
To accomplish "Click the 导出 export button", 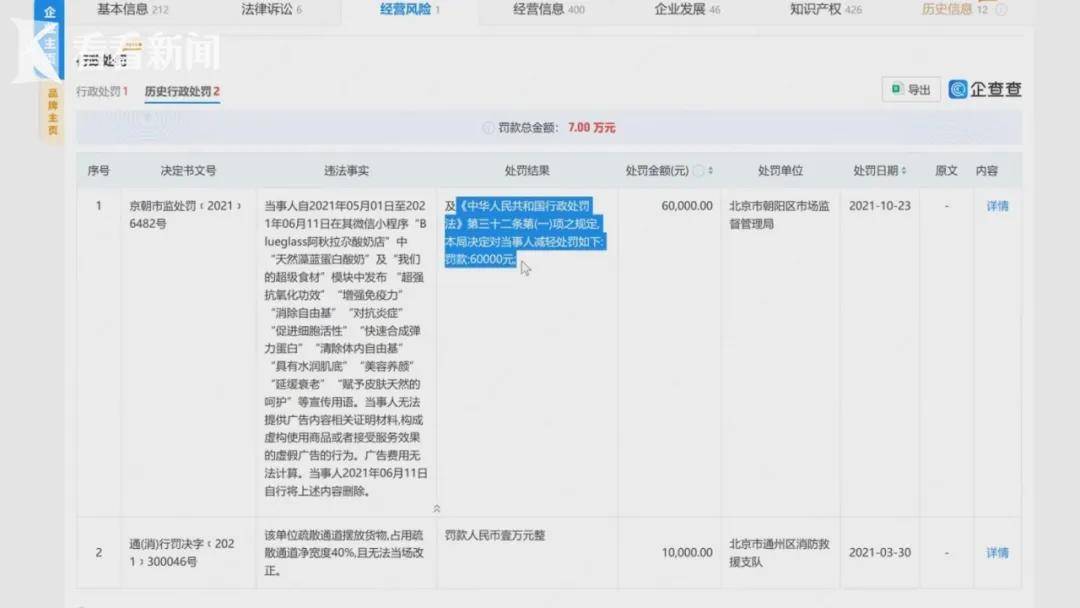I will pos(912,89).
